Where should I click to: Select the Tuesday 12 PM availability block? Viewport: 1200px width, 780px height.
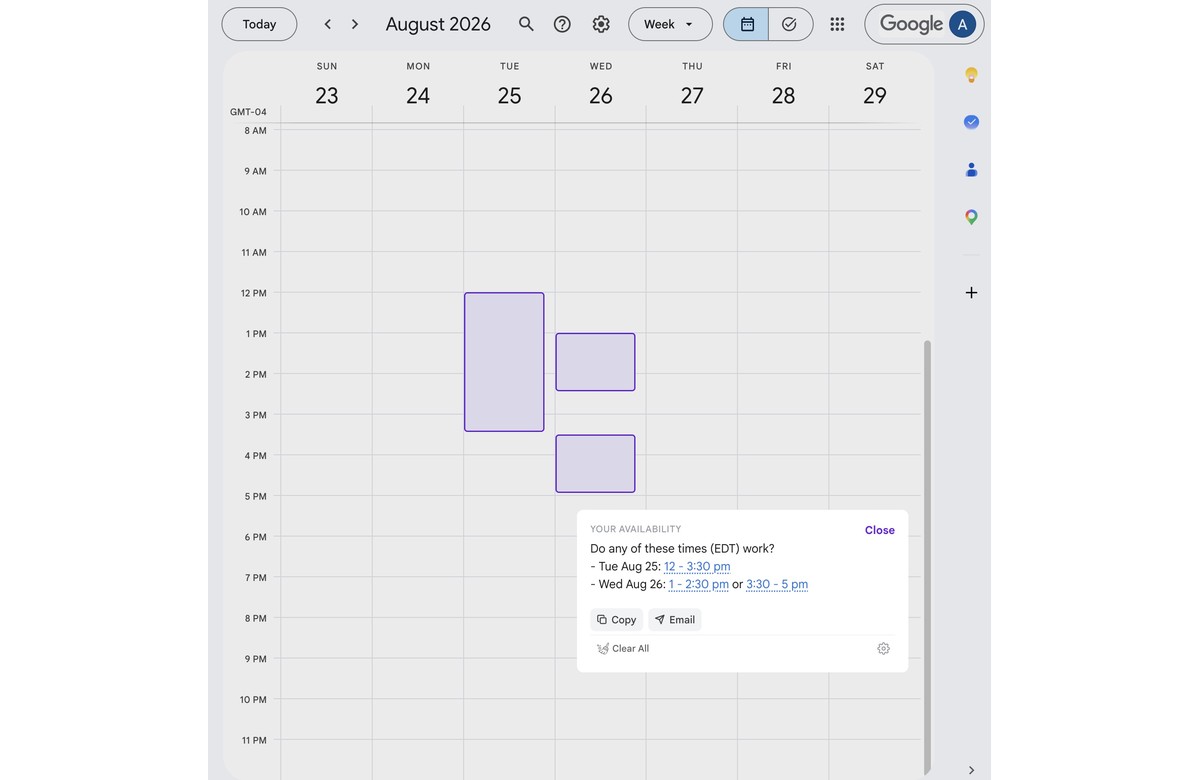[504, 362]
